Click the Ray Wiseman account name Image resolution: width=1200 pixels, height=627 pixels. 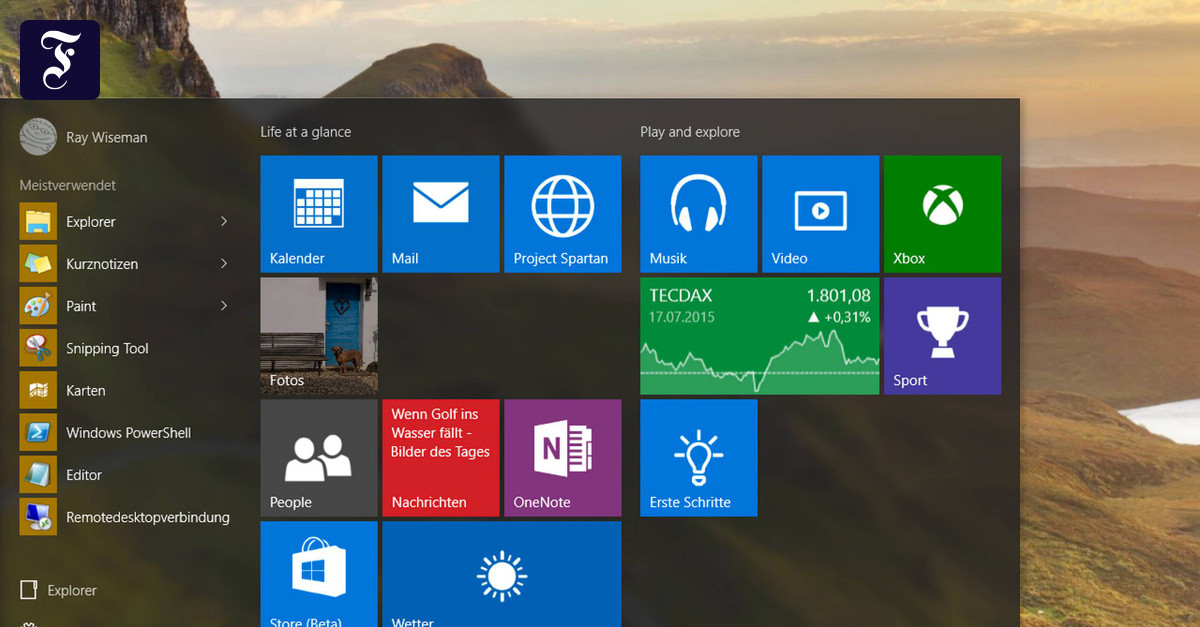pos(104,137)
